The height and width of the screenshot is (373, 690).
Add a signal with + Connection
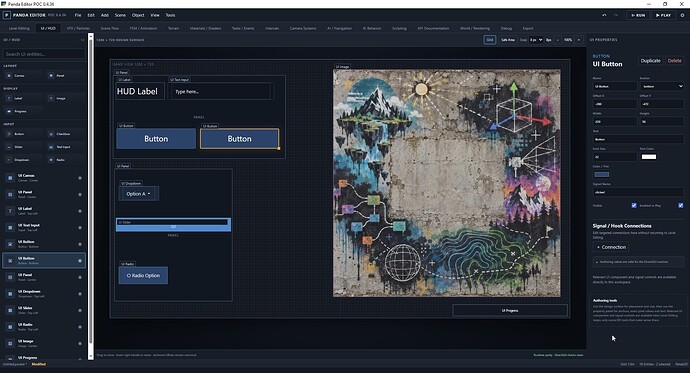[x=611, y=247]
